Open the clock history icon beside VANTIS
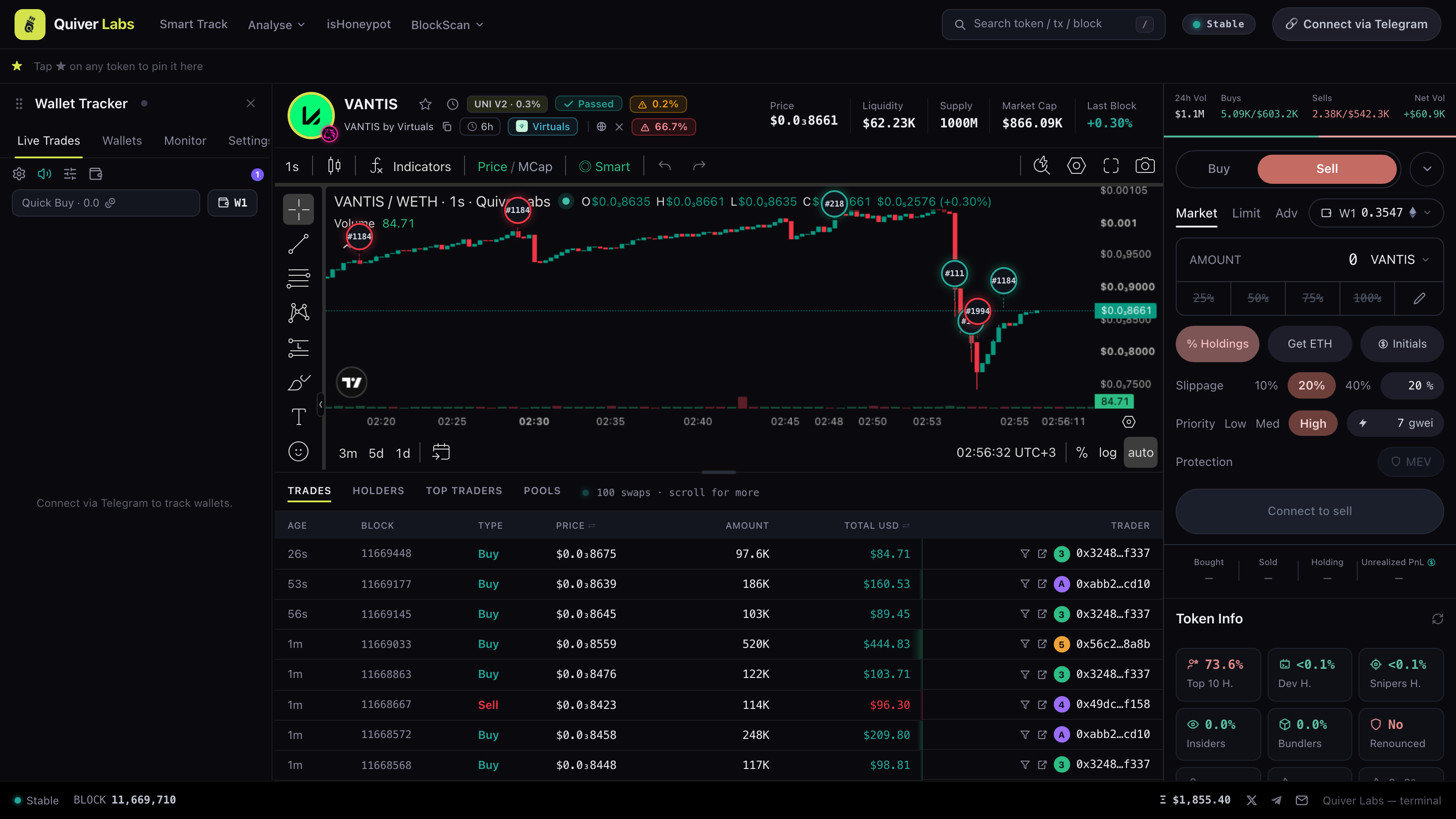The width and height of the screenshot is (1456, 819). [452, 104]
